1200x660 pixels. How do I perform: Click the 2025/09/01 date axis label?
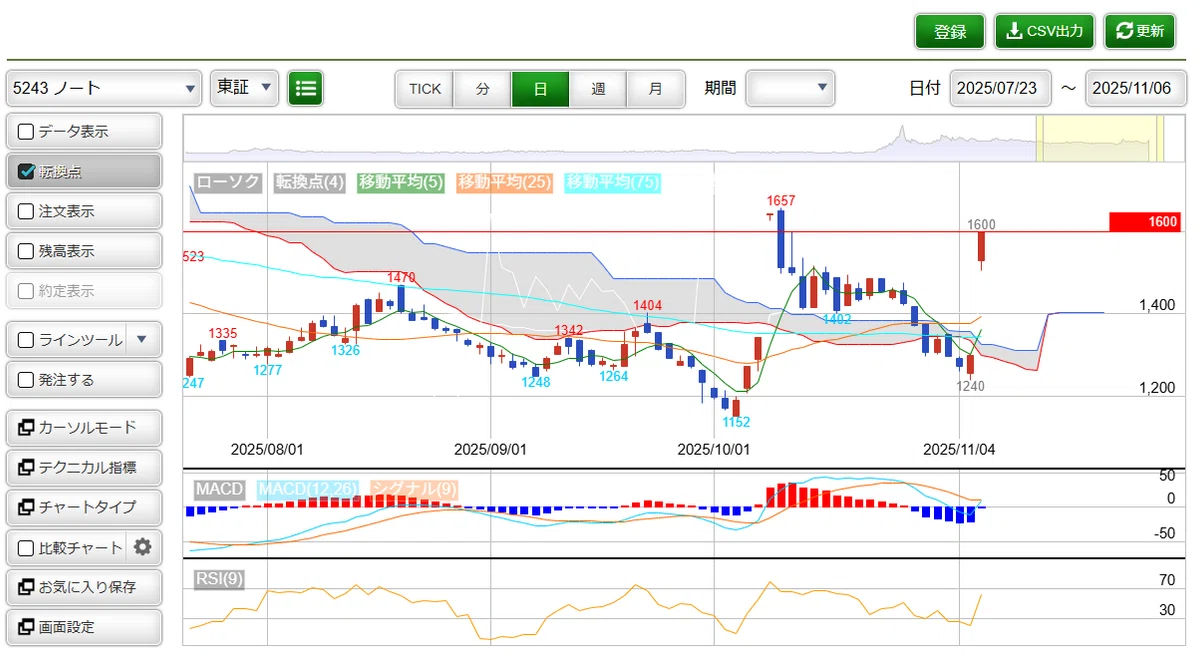(x=490, y=450)
